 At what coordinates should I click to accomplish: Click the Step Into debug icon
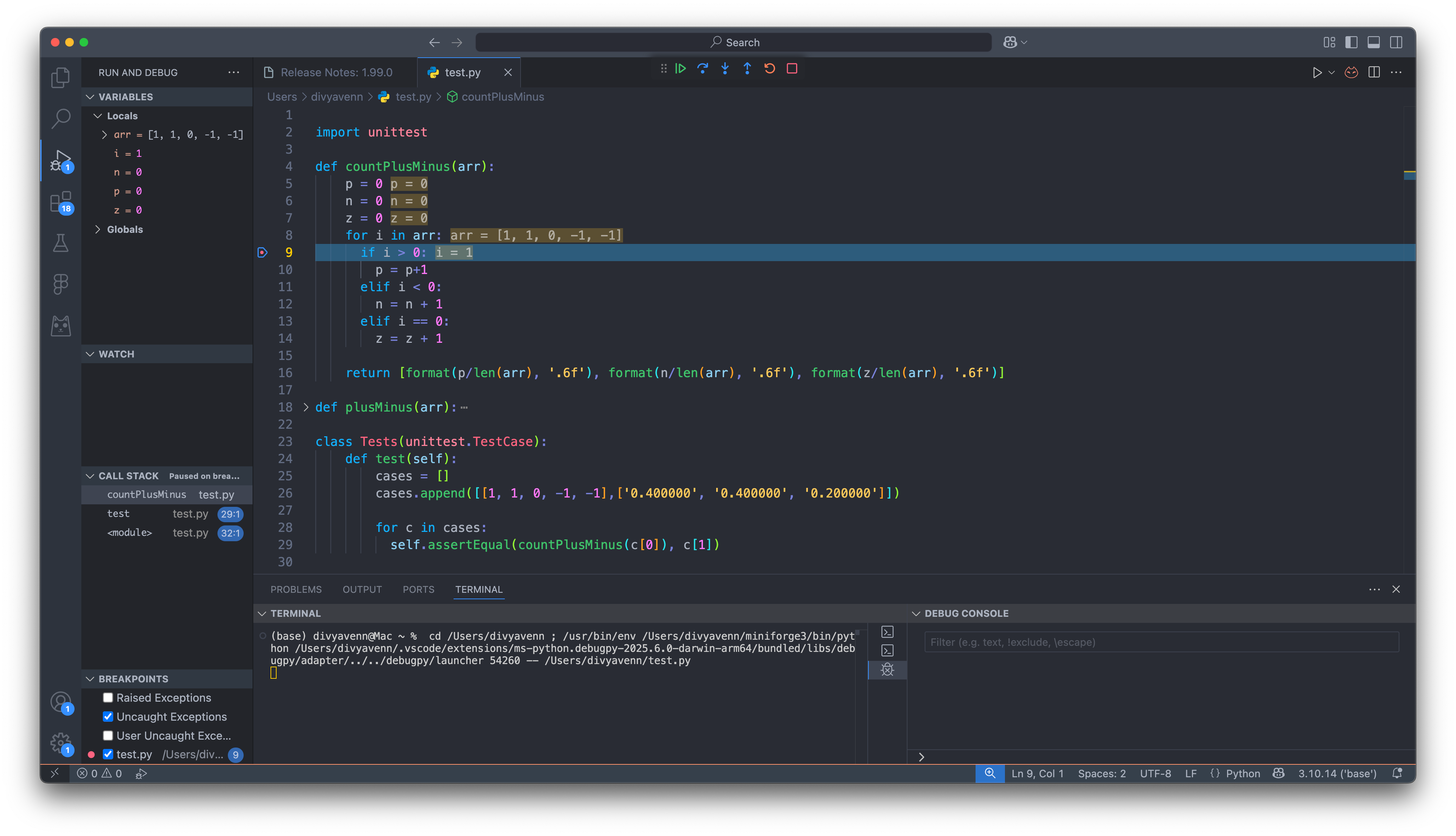point(725,69)
